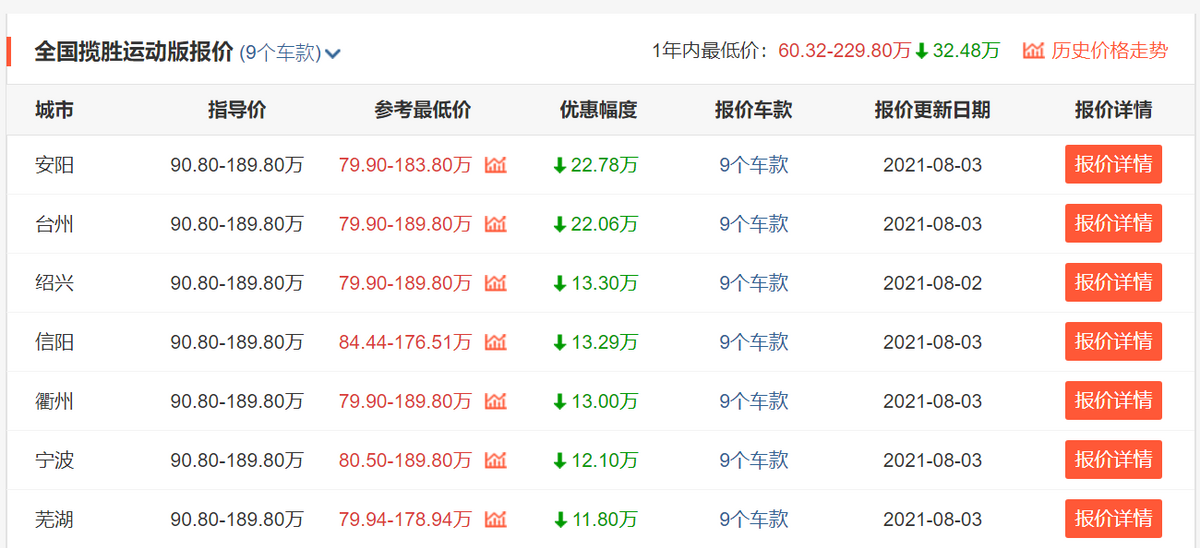Click guide price 90.80-189.80万 for 台州
Viewport: 1200px width, 548px height.
click(237, 224)
